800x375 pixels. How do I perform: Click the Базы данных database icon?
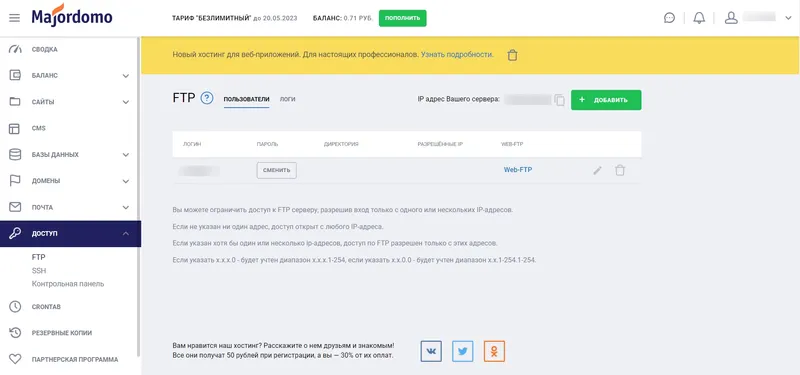(15, 155)
